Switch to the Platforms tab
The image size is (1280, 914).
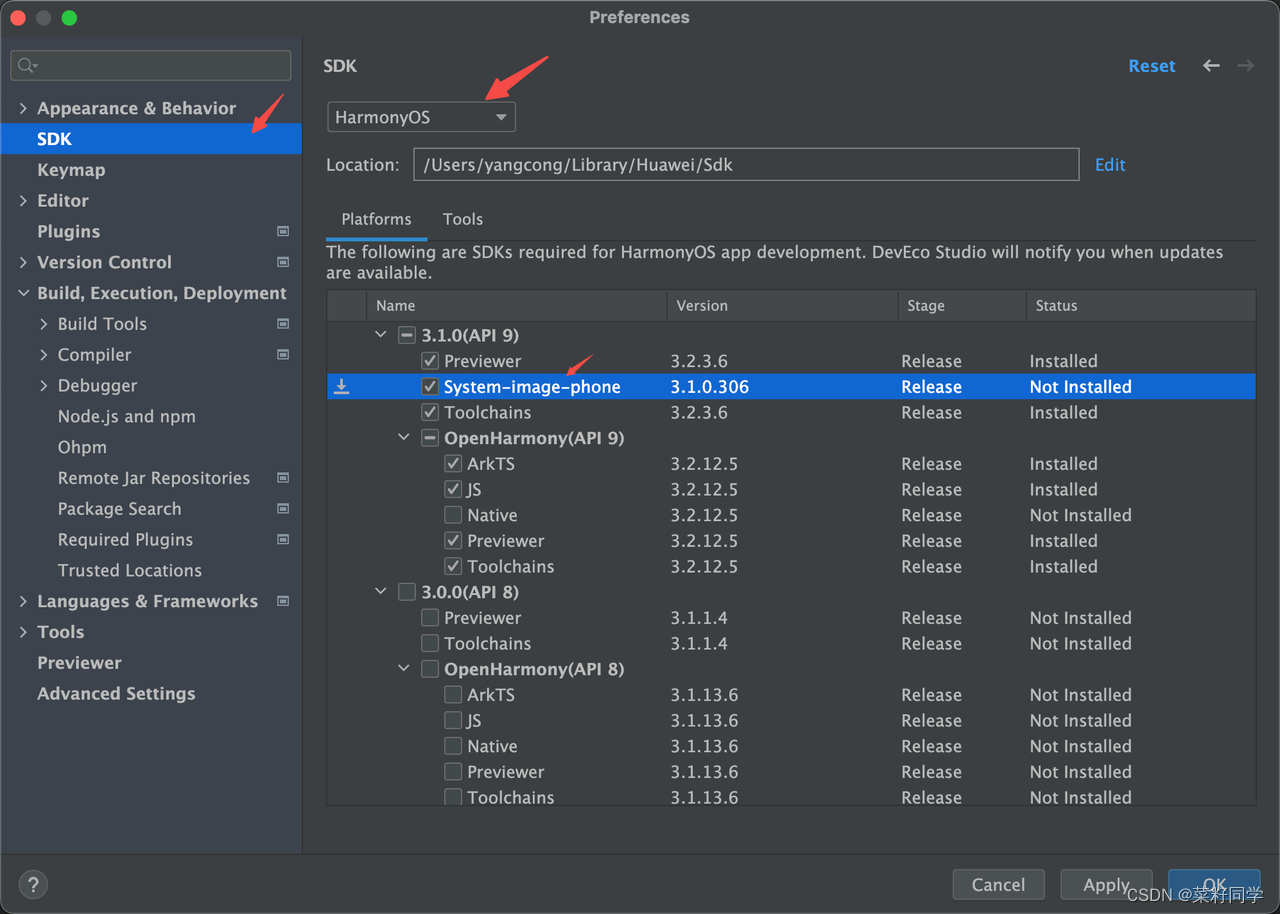[x=376, y=219]
